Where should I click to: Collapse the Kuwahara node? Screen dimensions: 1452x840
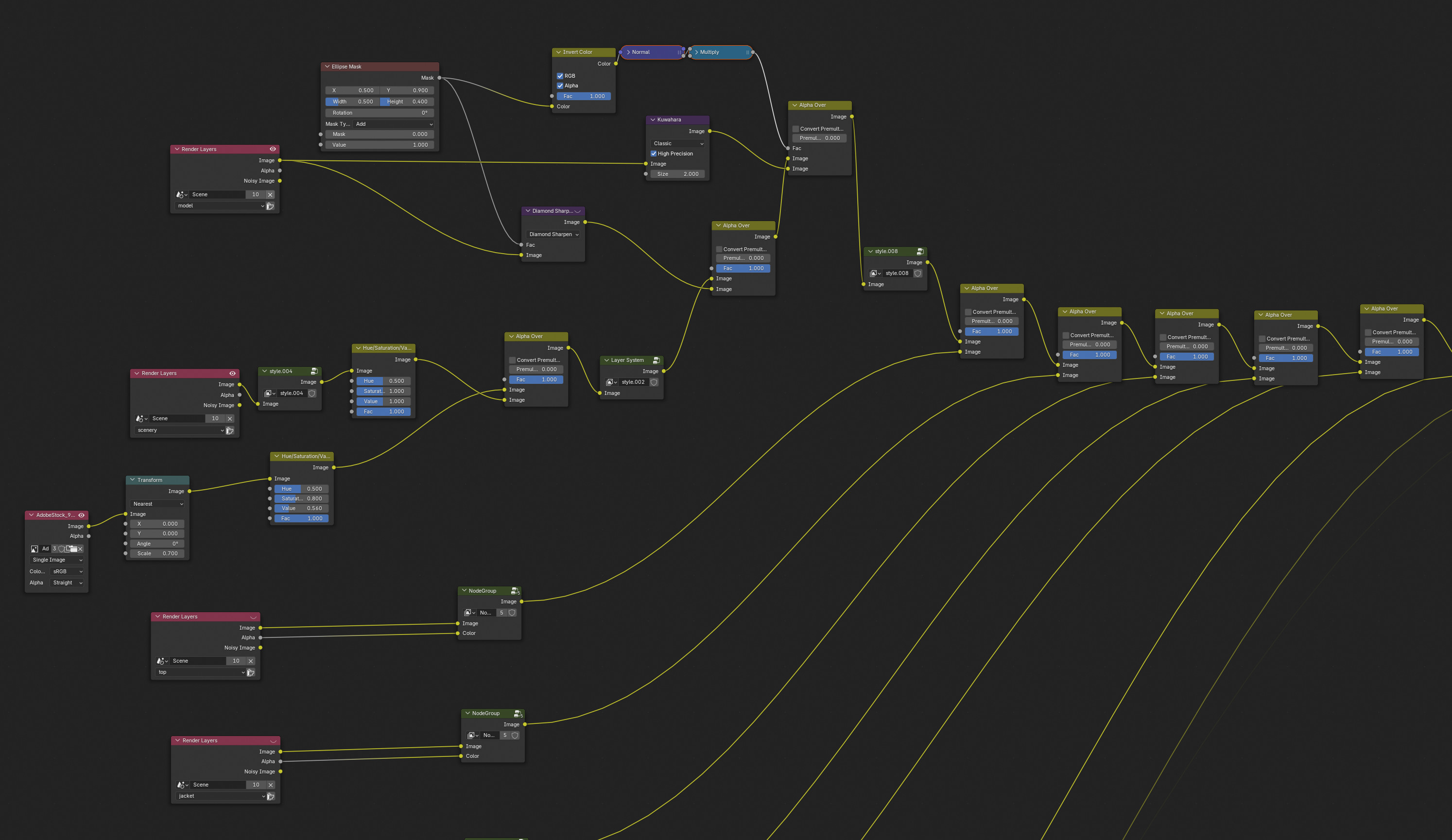point(653,120)
